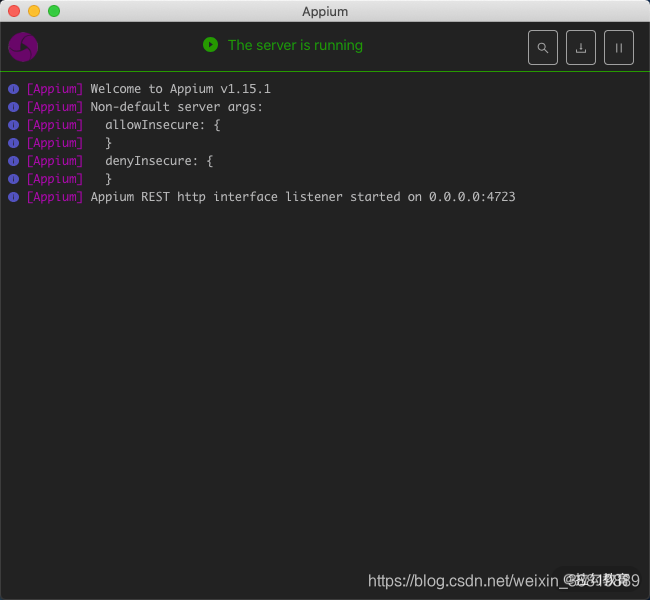Click the Appium window title
Viewport: 650px width, 600px height.
pos(325,12)
